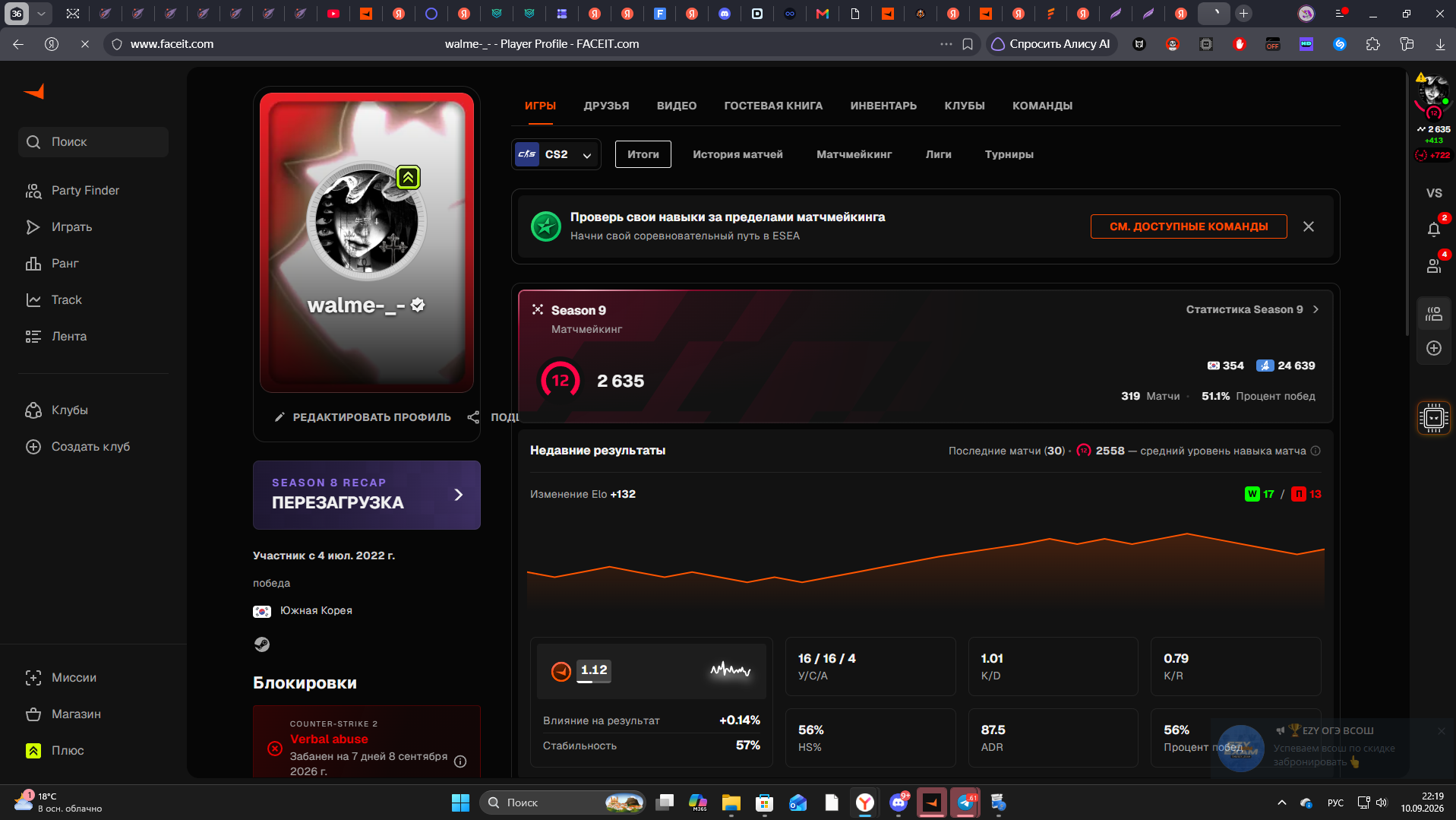Screen dimensions: 1456x820
Task: Open a new browser tab
Action: 1243,13
